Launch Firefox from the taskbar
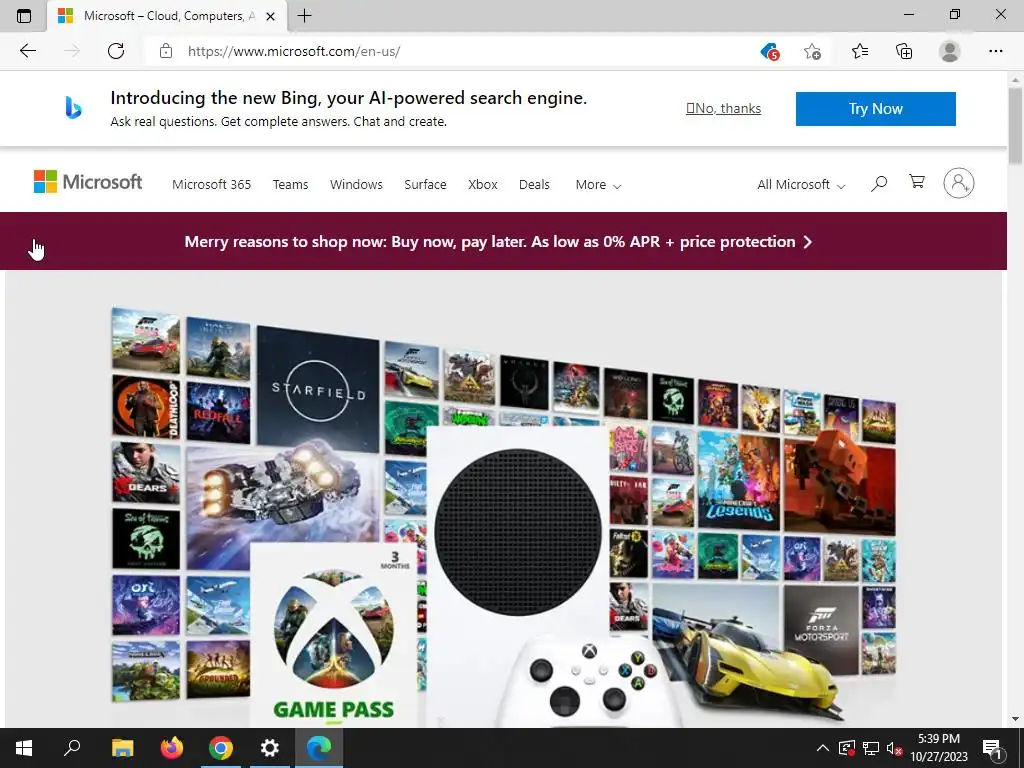The image size is (1024, 768). pyautogui.click(x=172, y=748)
